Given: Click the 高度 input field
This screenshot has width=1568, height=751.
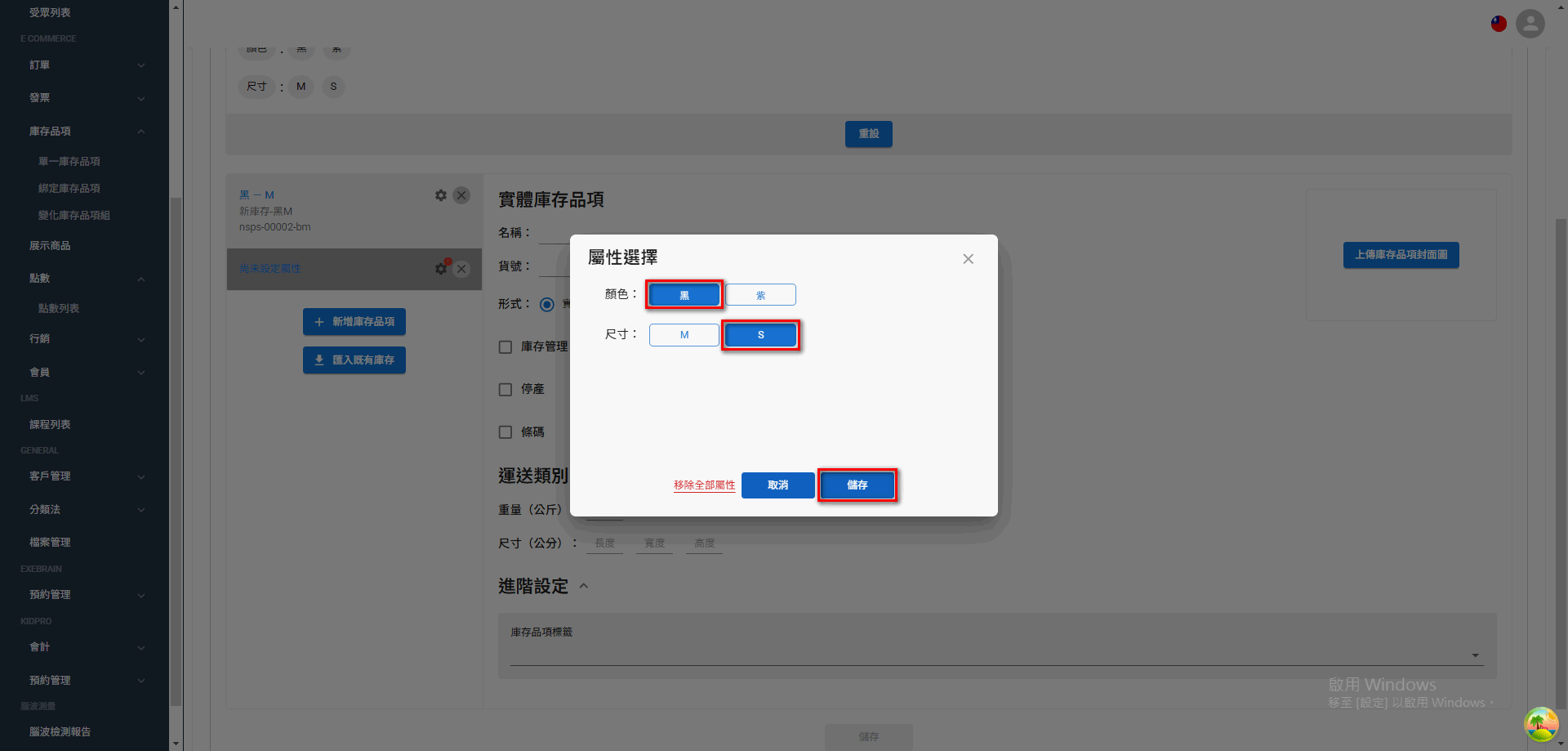Looking at the screenshot, I should pyautogui.click(x=704, y=543).
